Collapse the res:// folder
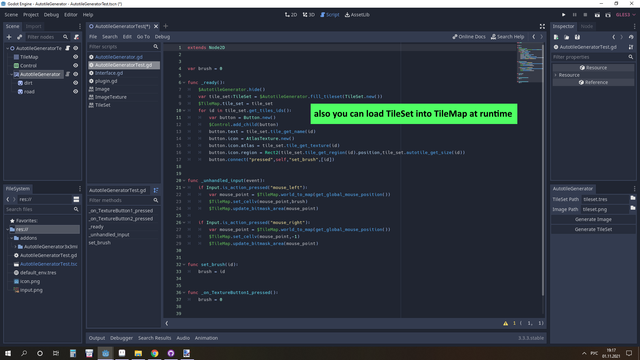This screenshot has height=360, width=640. [8, 229]
